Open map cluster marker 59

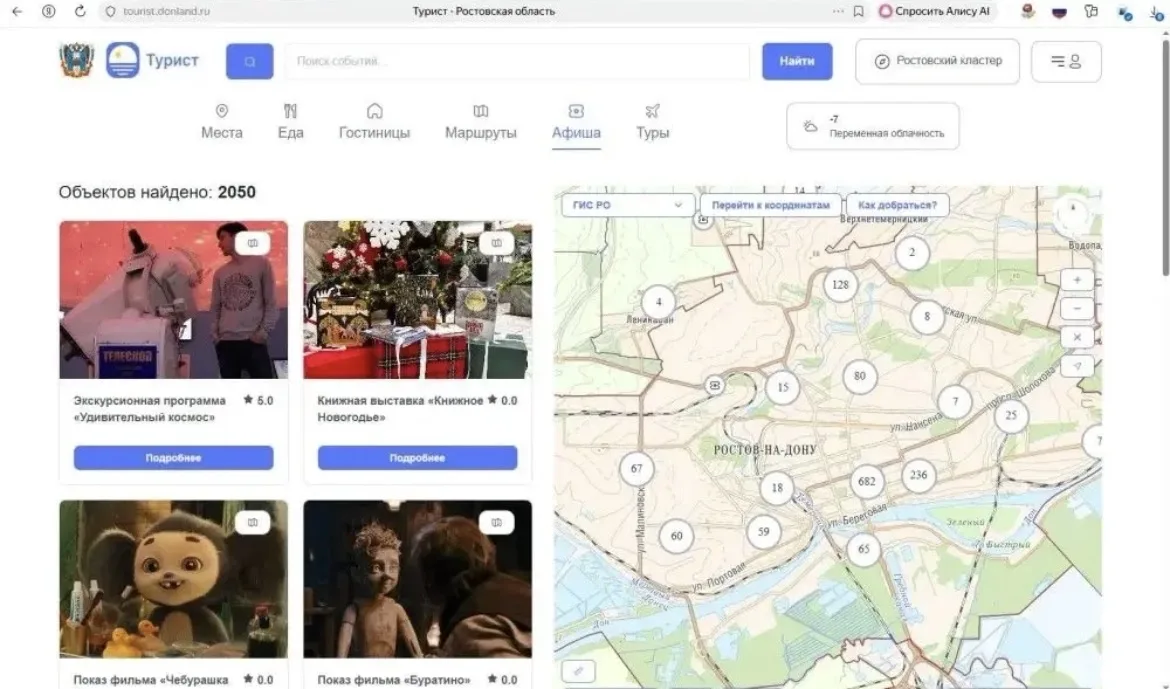(x=763, y=532)
